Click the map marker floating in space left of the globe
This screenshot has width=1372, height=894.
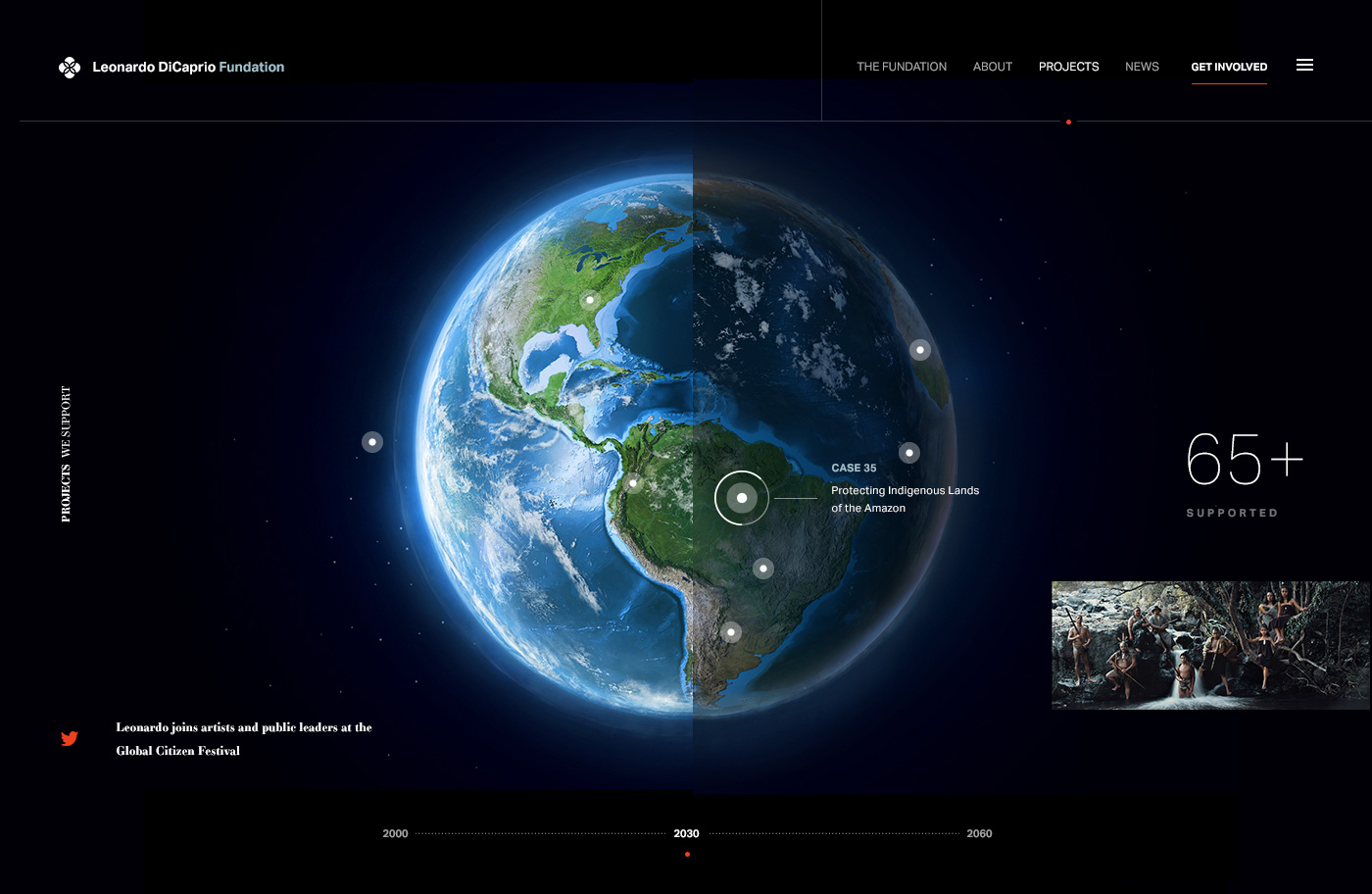(372, 442)
